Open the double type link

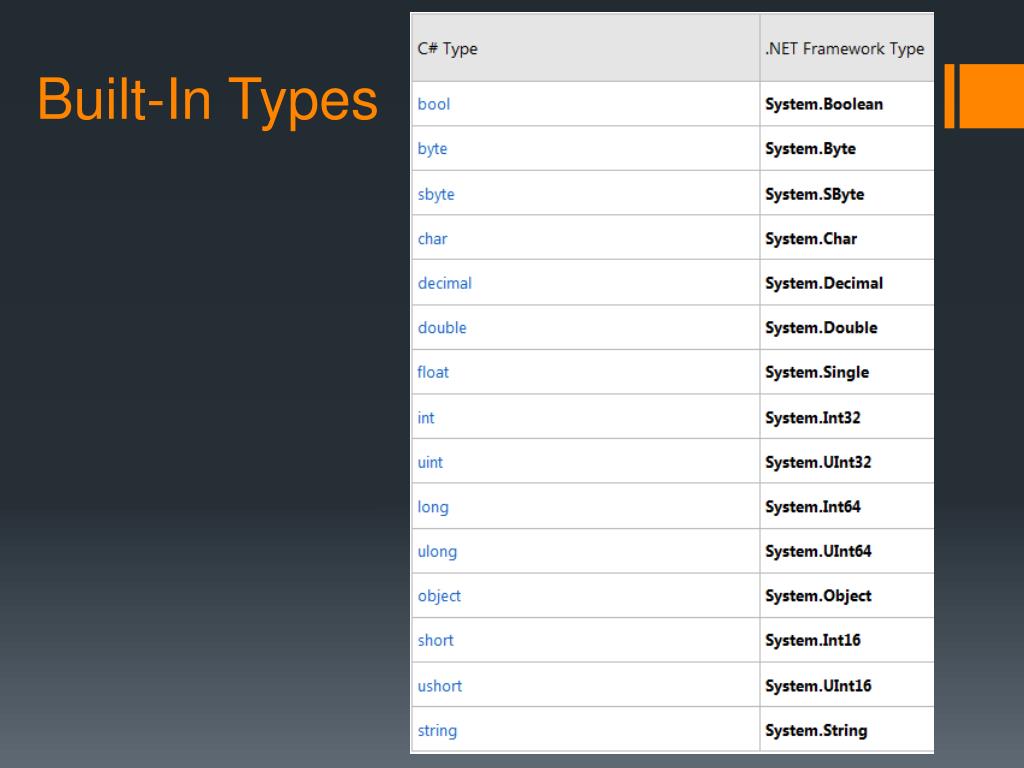(442, 328)
